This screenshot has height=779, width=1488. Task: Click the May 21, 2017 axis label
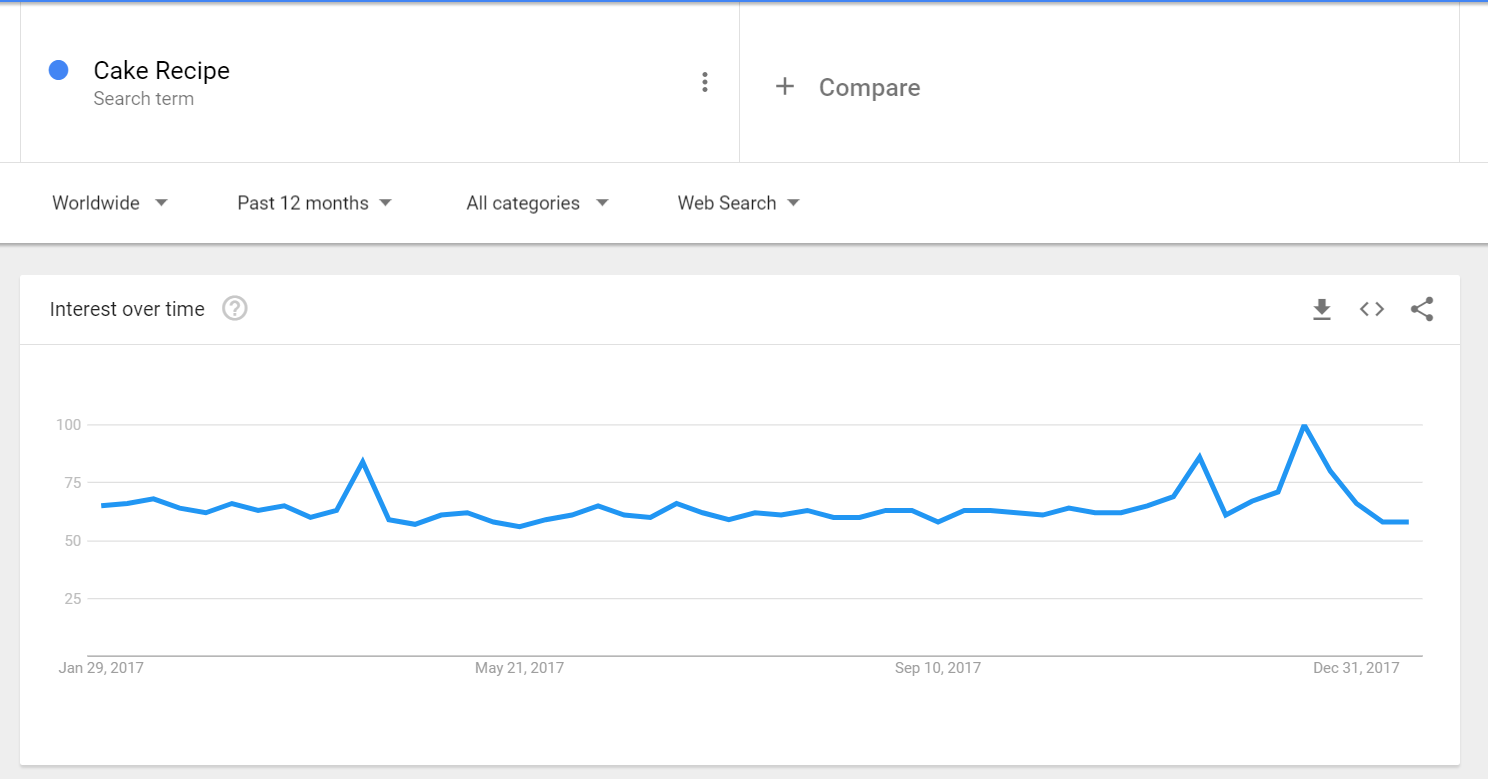coord(519,668)
